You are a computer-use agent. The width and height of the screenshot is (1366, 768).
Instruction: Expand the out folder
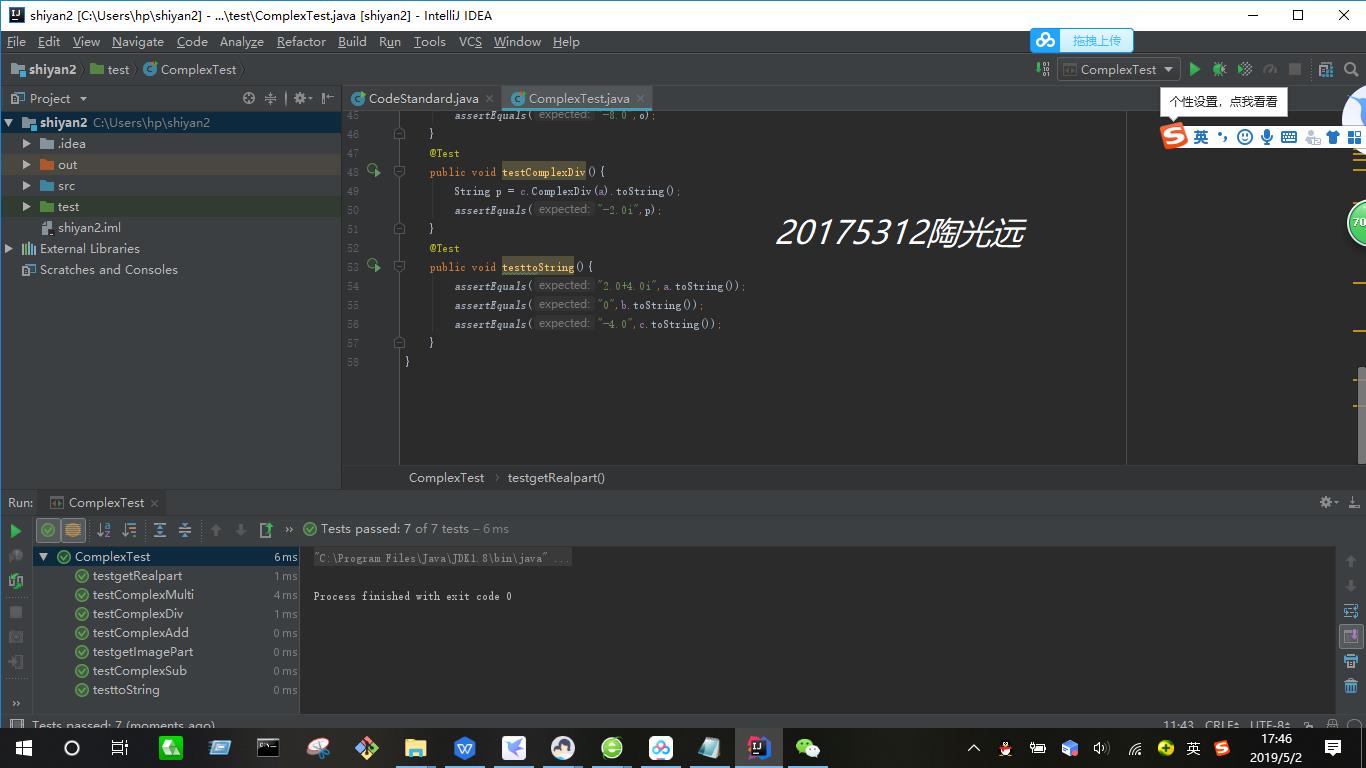click(x=27, y=165)
